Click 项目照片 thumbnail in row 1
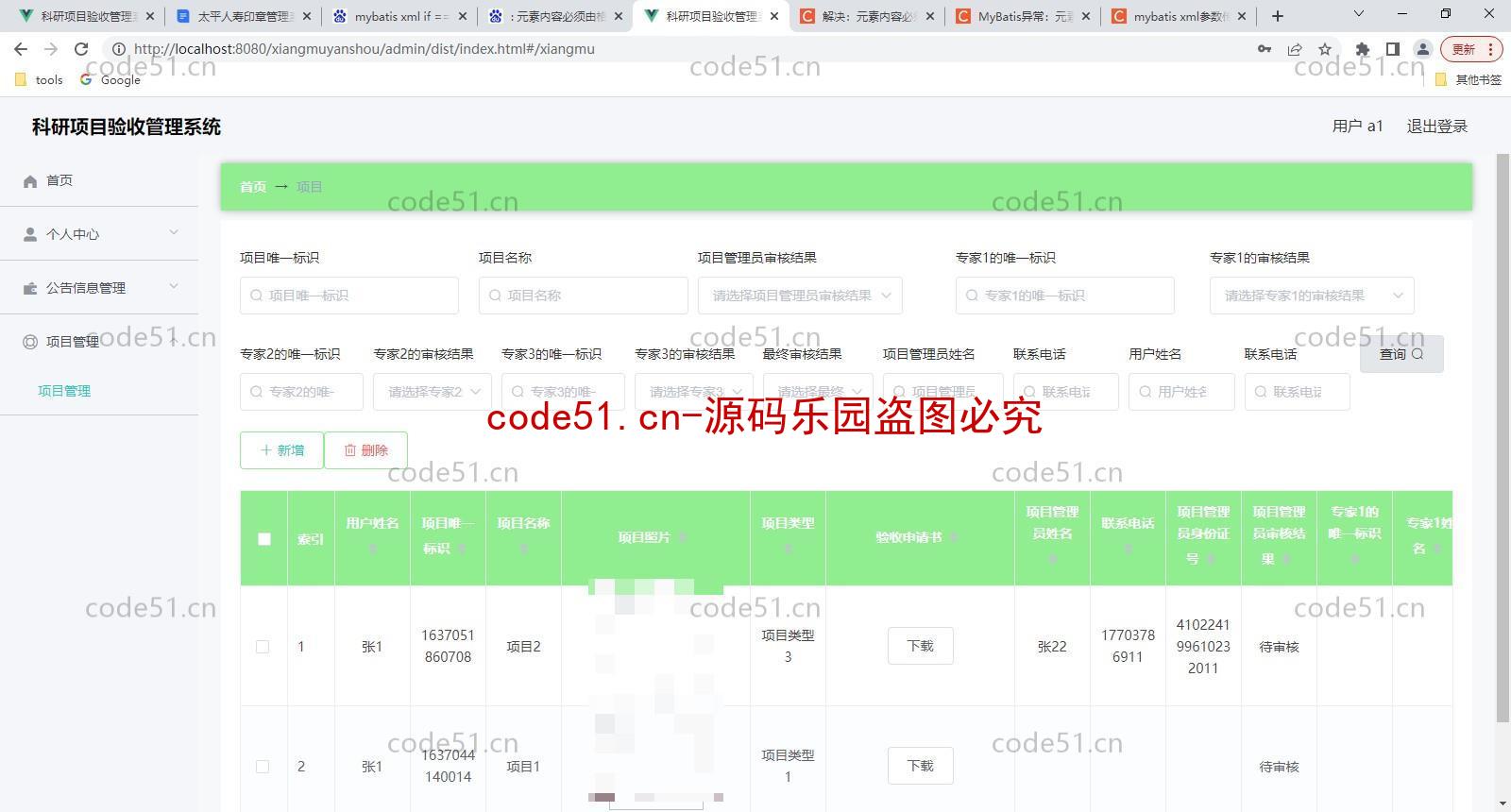1511x812 pixels. [655, 646]
